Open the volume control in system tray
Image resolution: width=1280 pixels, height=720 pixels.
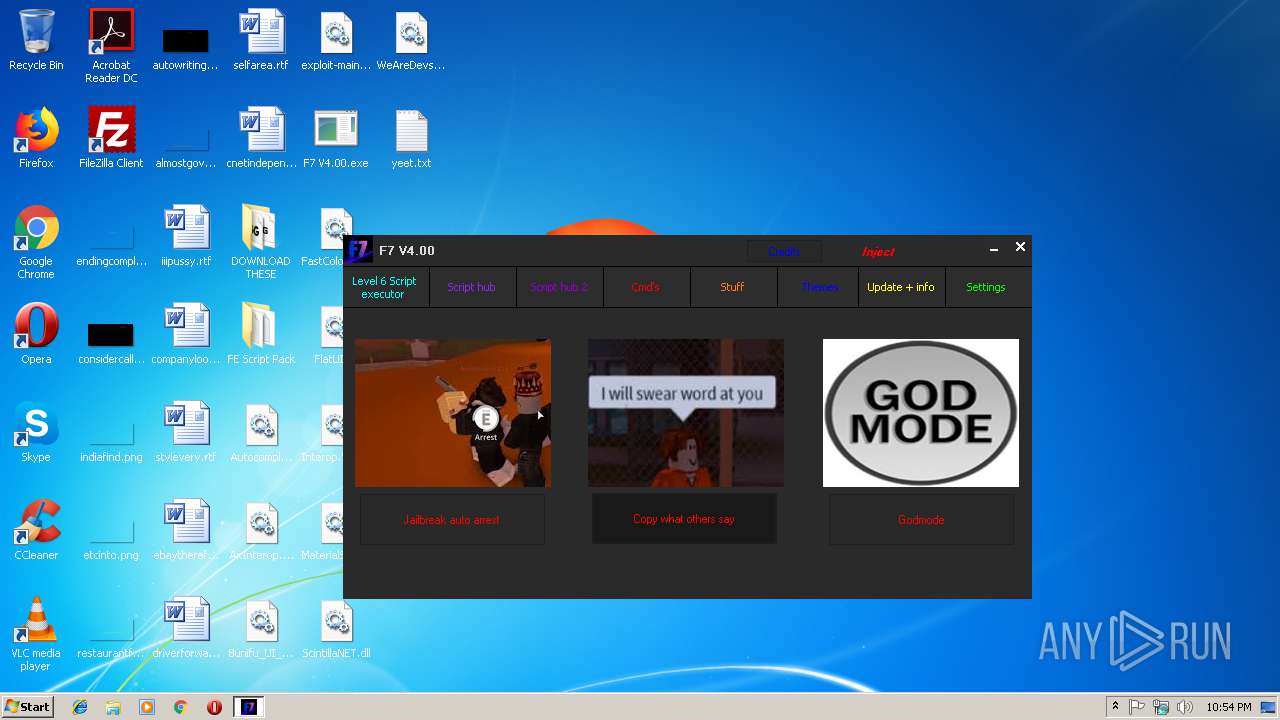[1185, 707]
